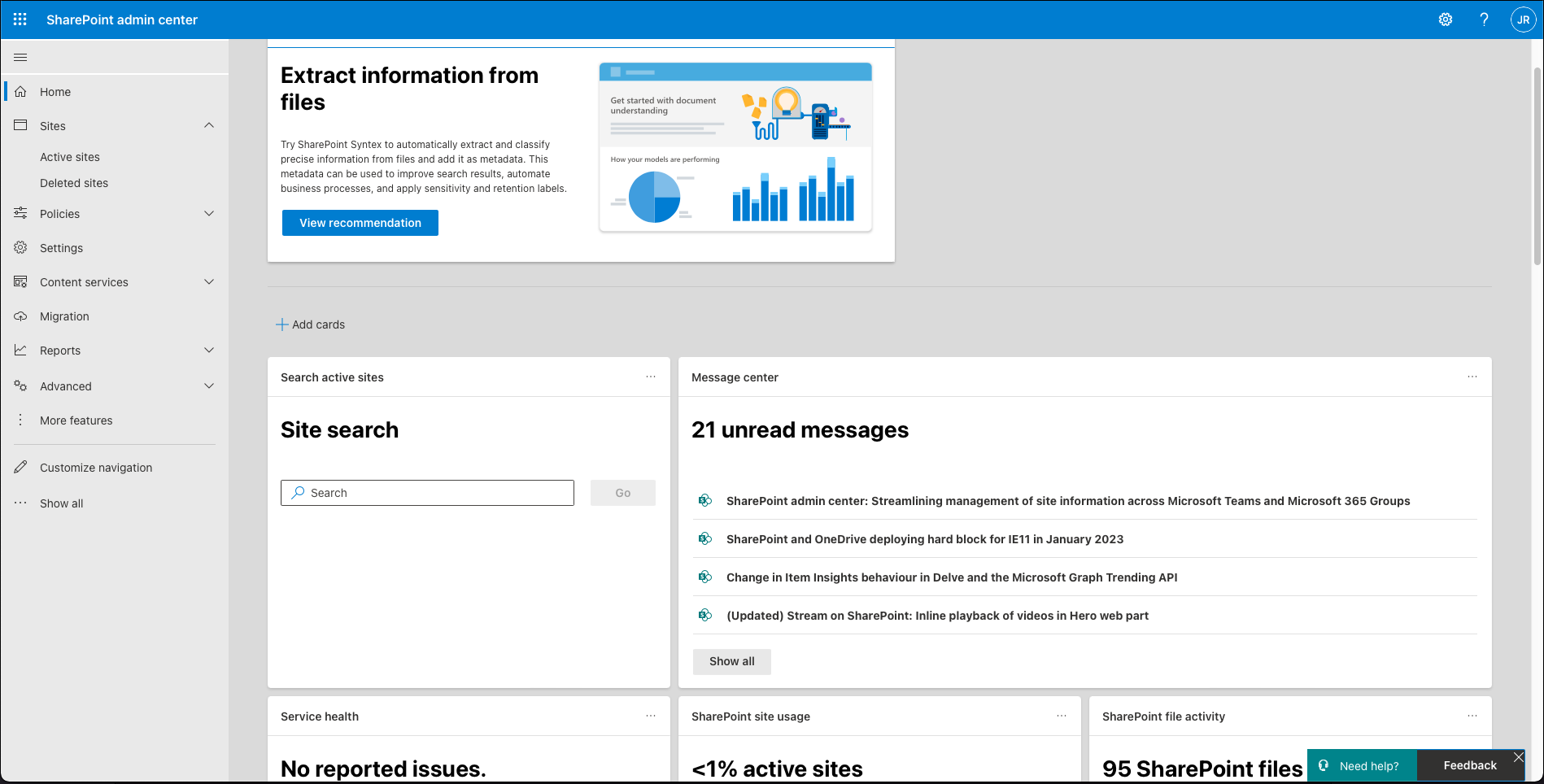Screen dimensions: 1544x784
Task: Expand the Content services section
Action: click(x=209, y=281)
